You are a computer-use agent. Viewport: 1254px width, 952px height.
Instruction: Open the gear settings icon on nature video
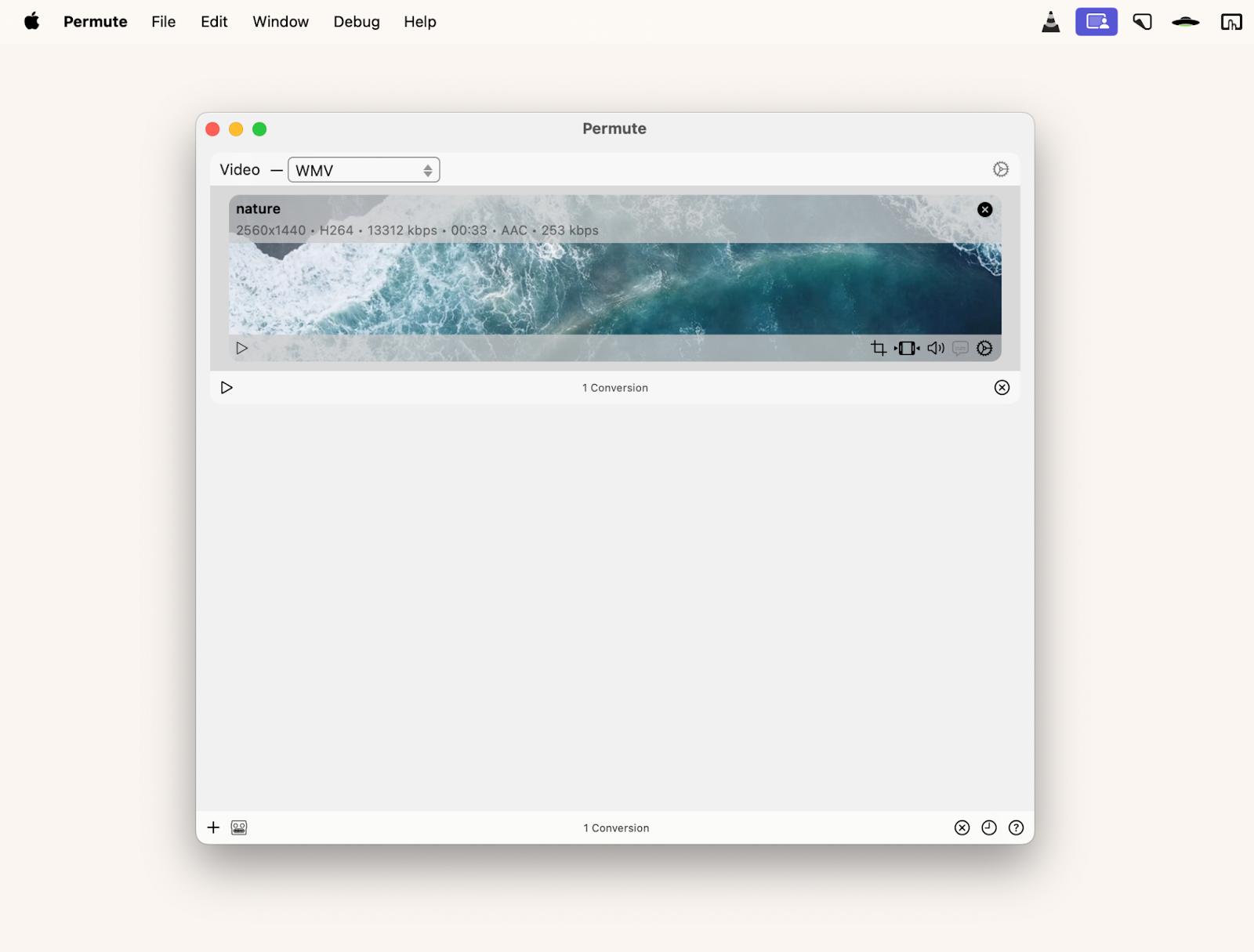[x=984, y=348]
